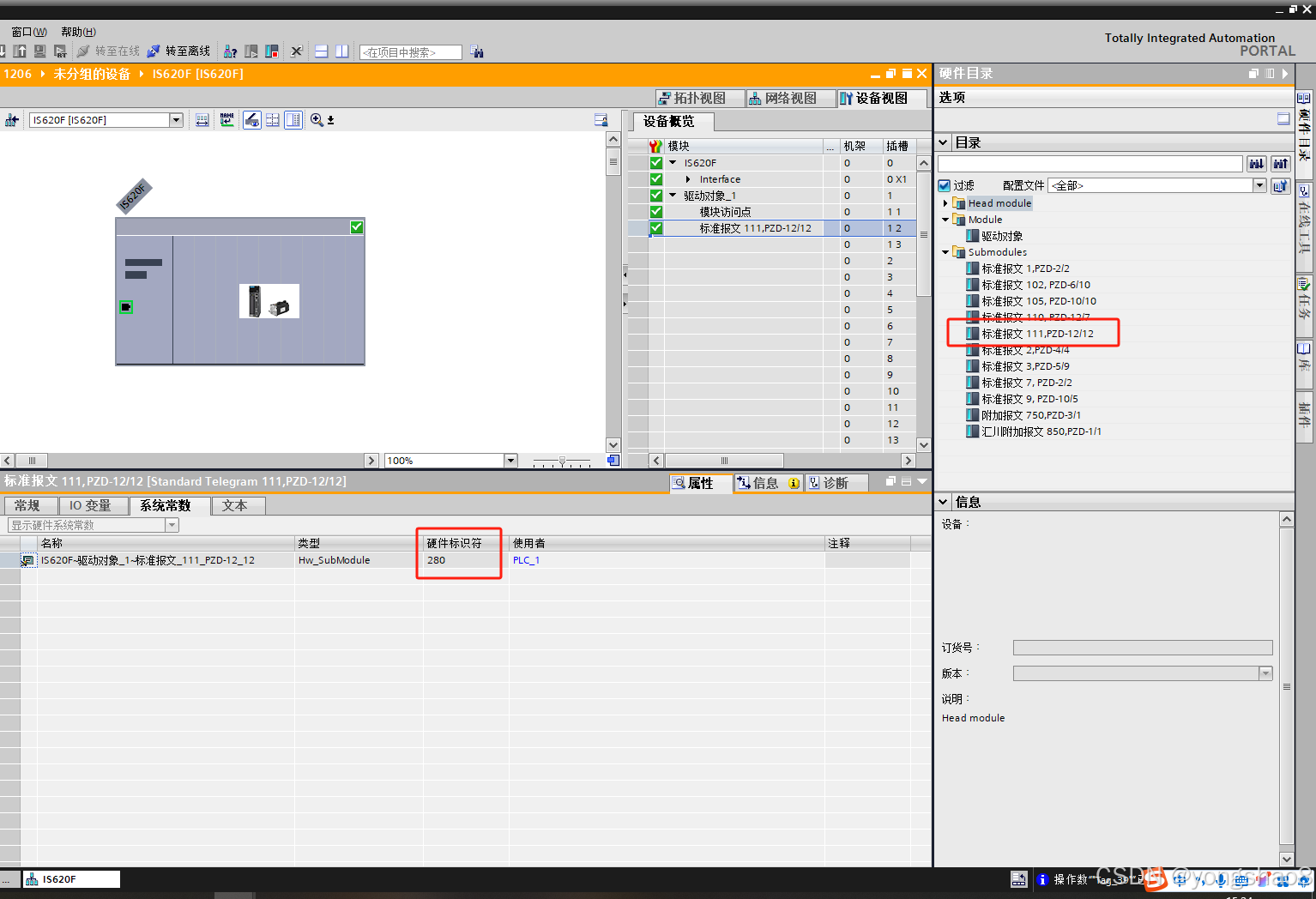The height and width of the screenshot is (899, 1316).
Task: Click the IS620F editor button in bottom bar
Action: [71, 879]
